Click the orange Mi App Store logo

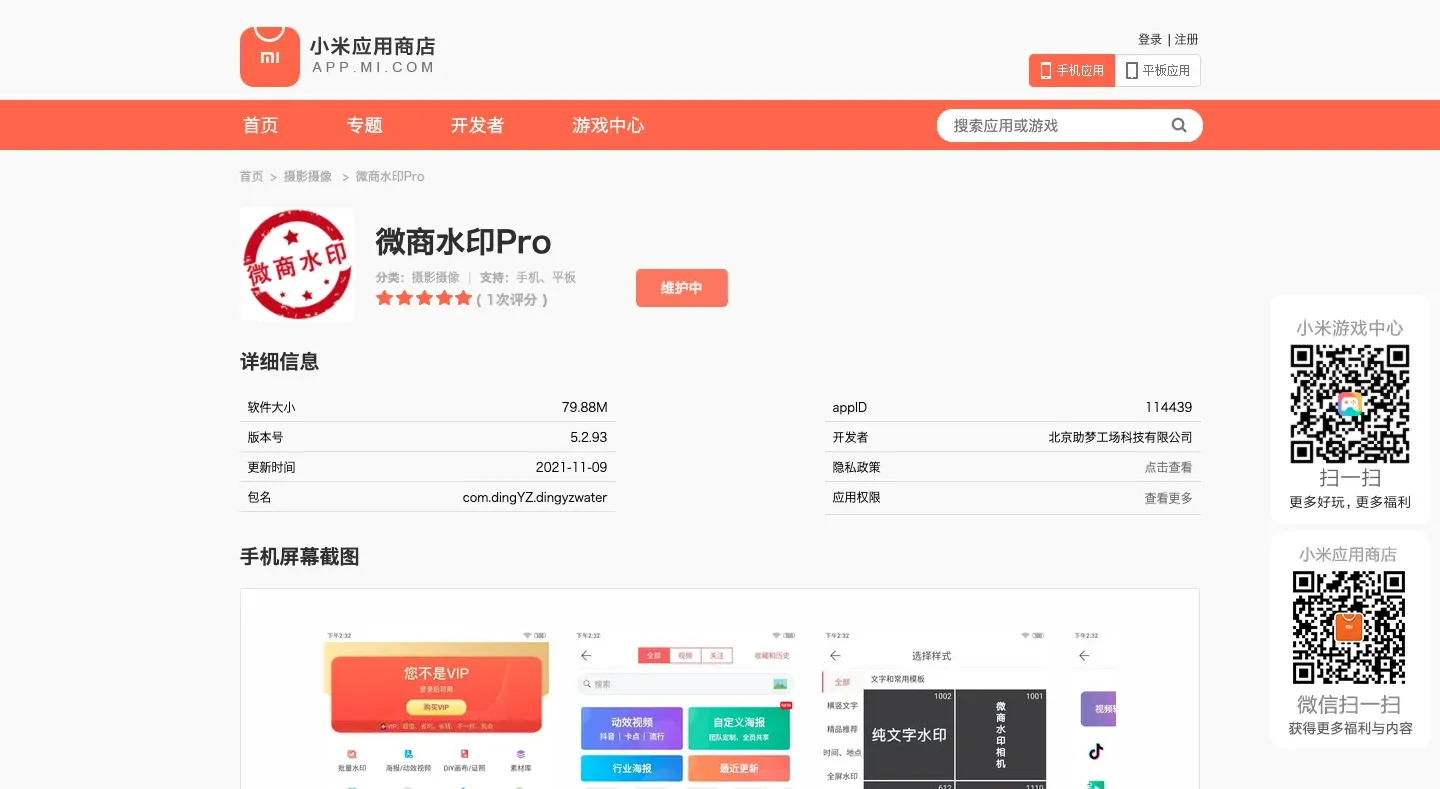tap(270, 57)
